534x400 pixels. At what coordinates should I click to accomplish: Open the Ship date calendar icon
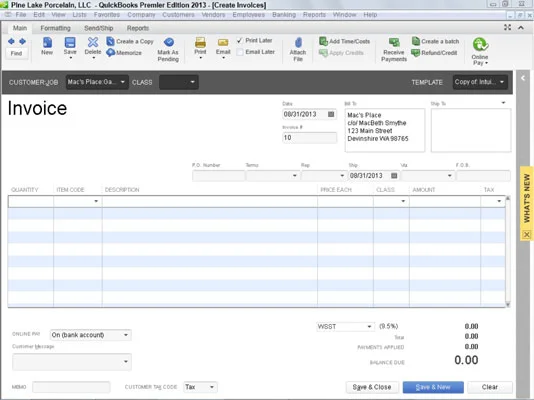(x=394, y=176)
